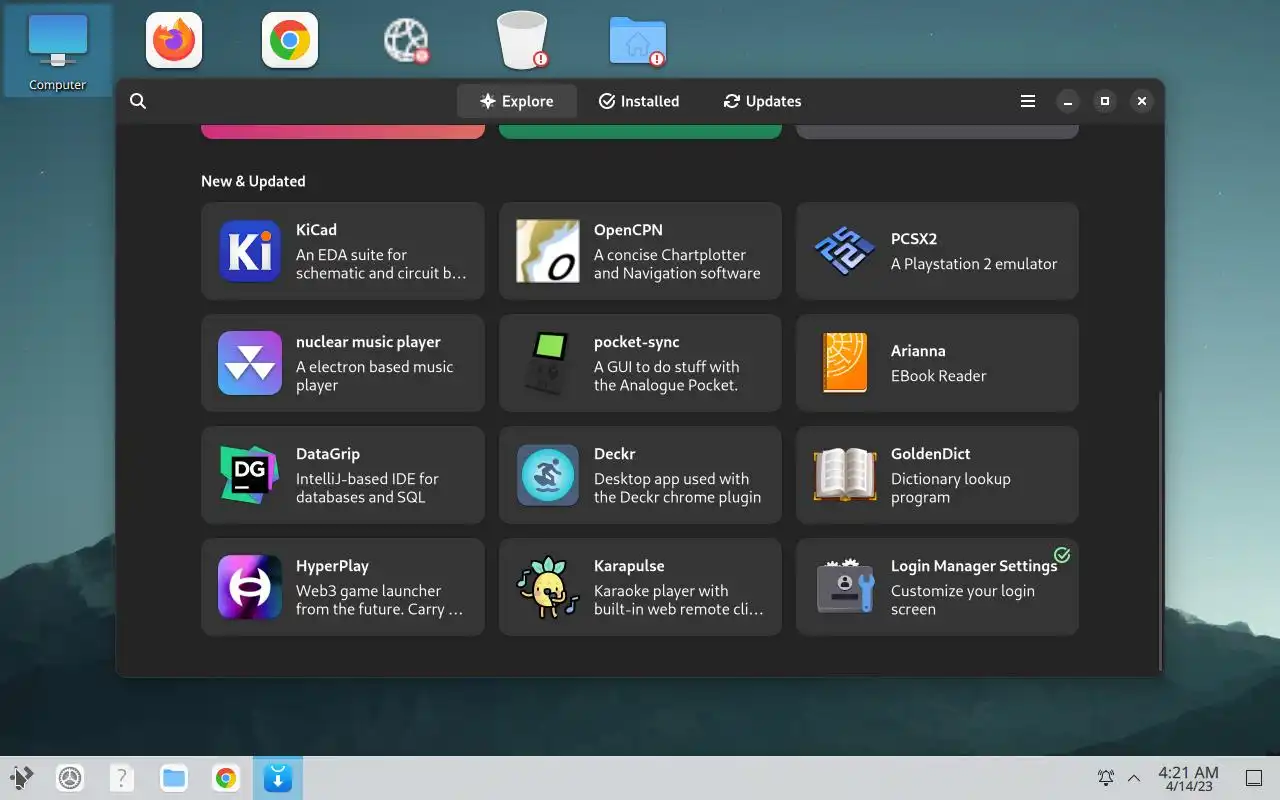The image size is (1280, 800).
Task: Click the HyperPlay app icon
Action: (x=249, y=587)
